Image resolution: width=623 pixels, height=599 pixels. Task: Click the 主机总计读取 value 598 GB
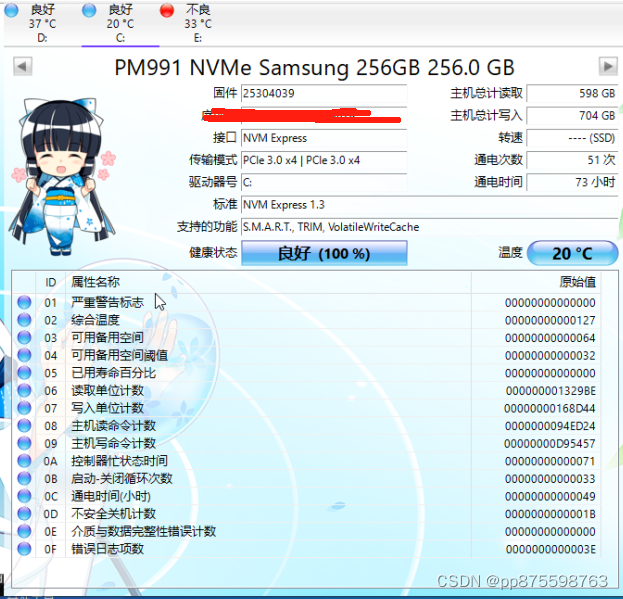(x=573, y=93)
